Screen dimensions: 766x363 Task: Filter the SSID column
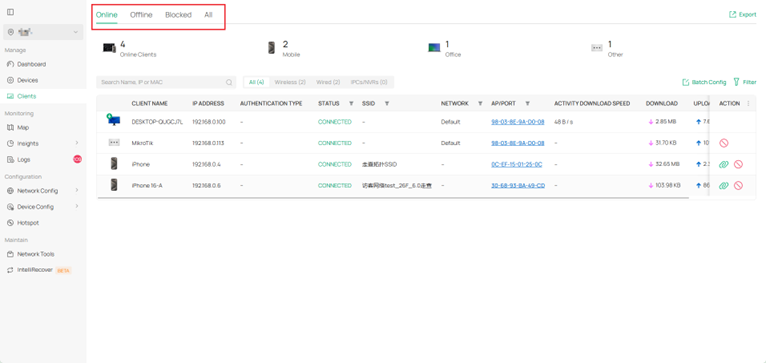click(386, 104)
